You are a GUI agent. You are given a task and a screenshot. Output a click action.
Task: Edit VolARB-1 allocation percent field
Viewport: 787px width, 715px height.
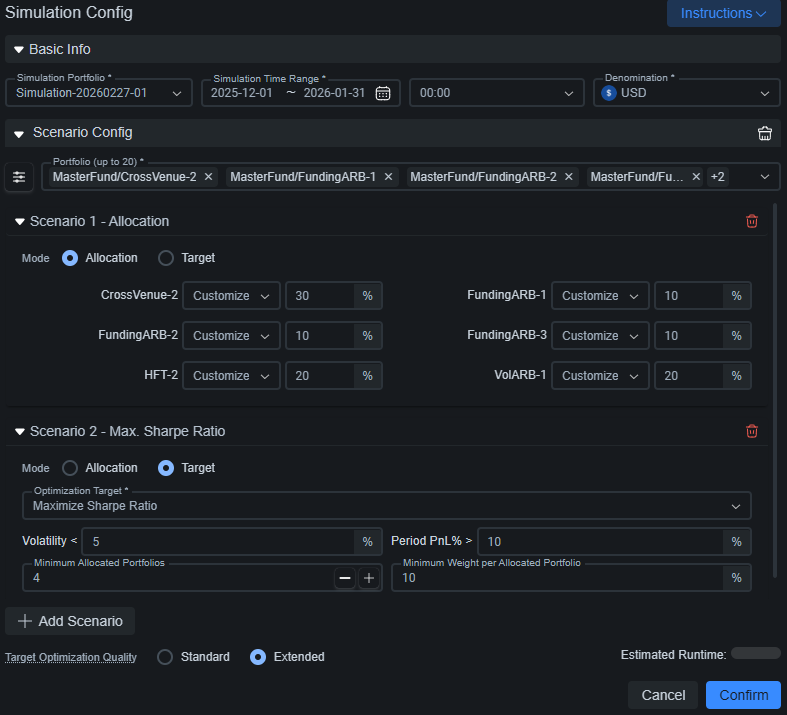tap(689, 376)
